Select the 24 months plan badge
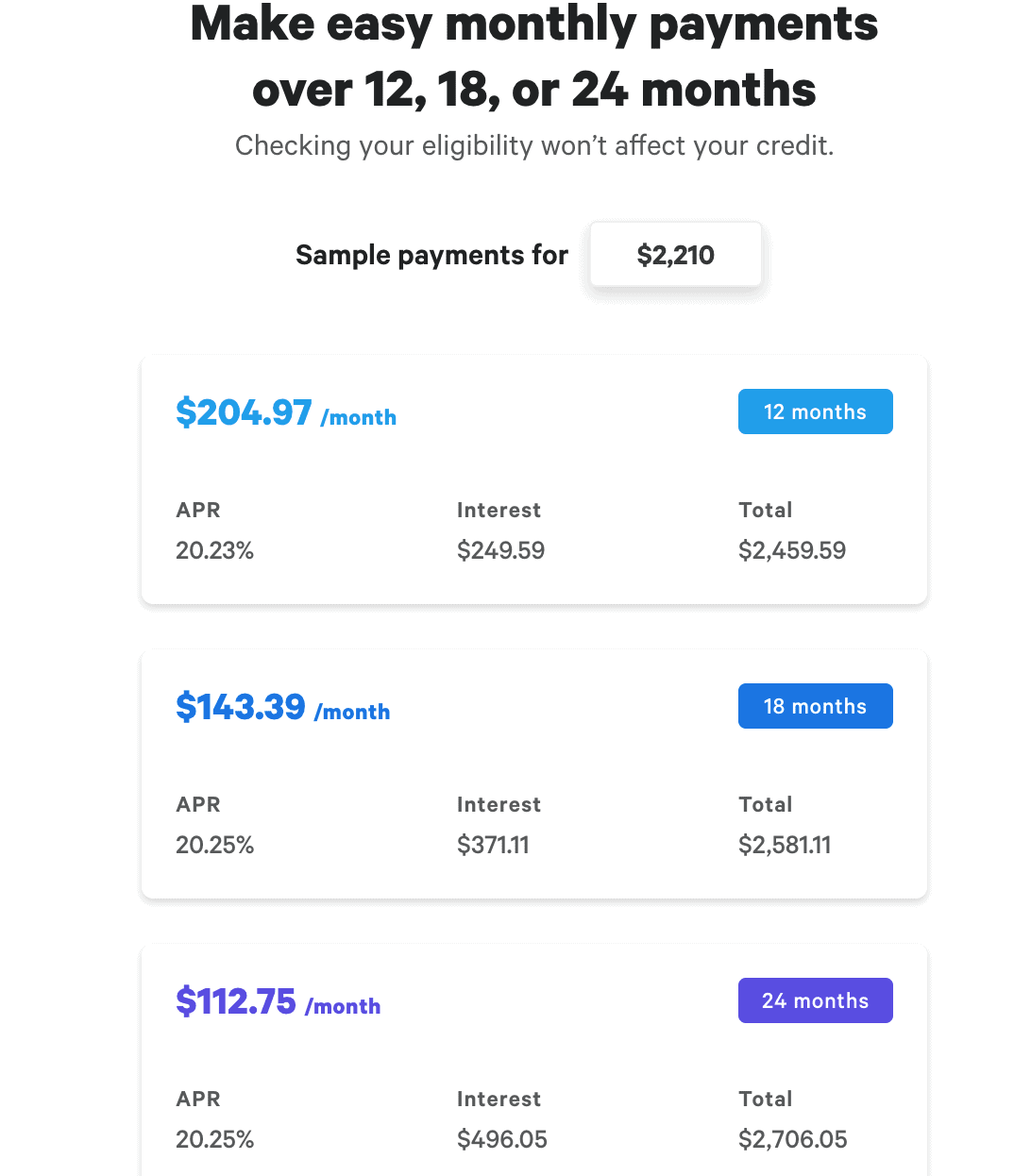 (815, 1000)
